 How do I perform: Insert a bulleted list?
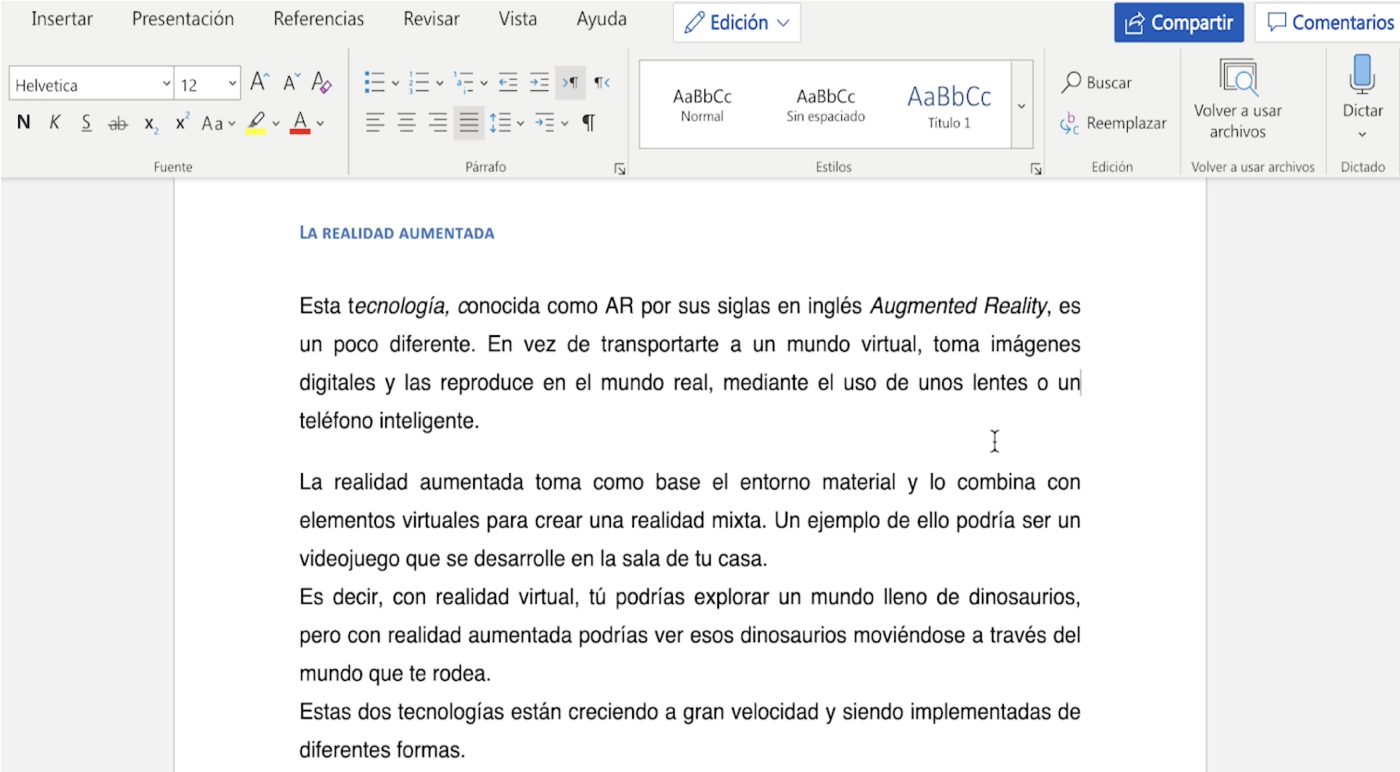(375, 83)
